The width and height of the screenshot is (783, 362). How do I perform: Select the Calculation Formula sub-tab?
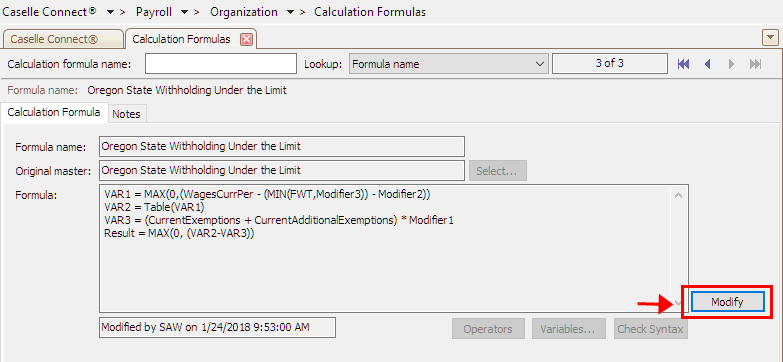click(x=54, y=112)
